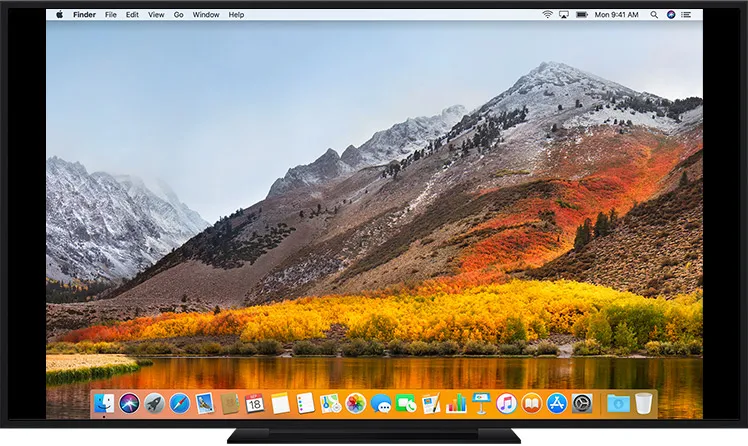The image size is (748, 446).
Task: Open Photos app from the Dock
Action: tap(355, 403)
